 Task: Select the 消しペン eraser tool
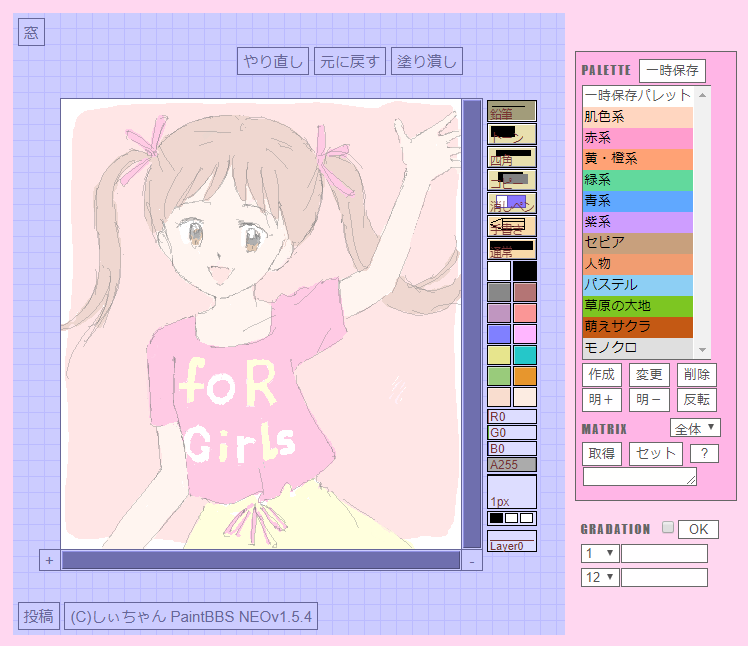pyautogui.click(x=512, y=203)
